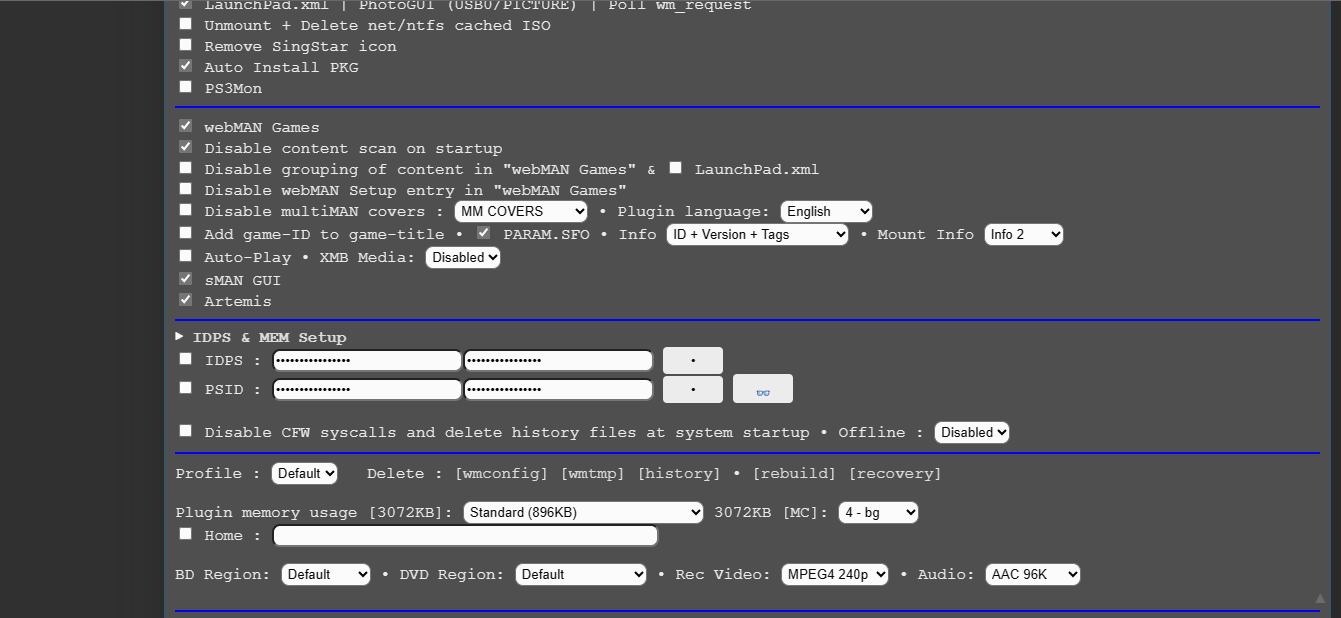The height and width of the screenshot is (618, 1341).
Task: Open the Mount Info dropdown
Action: pyautogui.click(x=1023, y=234)
